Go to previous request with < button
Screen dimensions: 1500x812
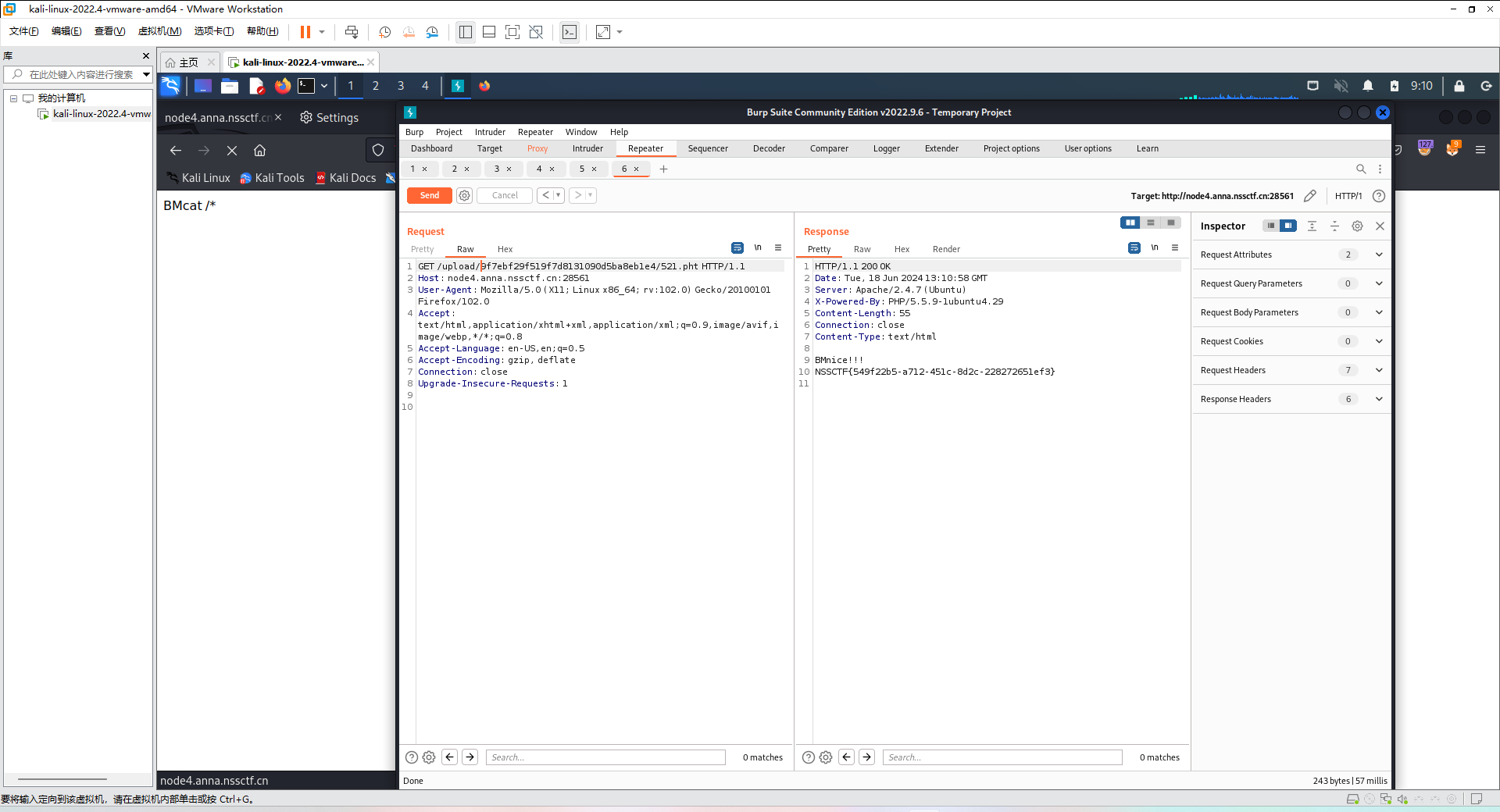pos(545,195)
